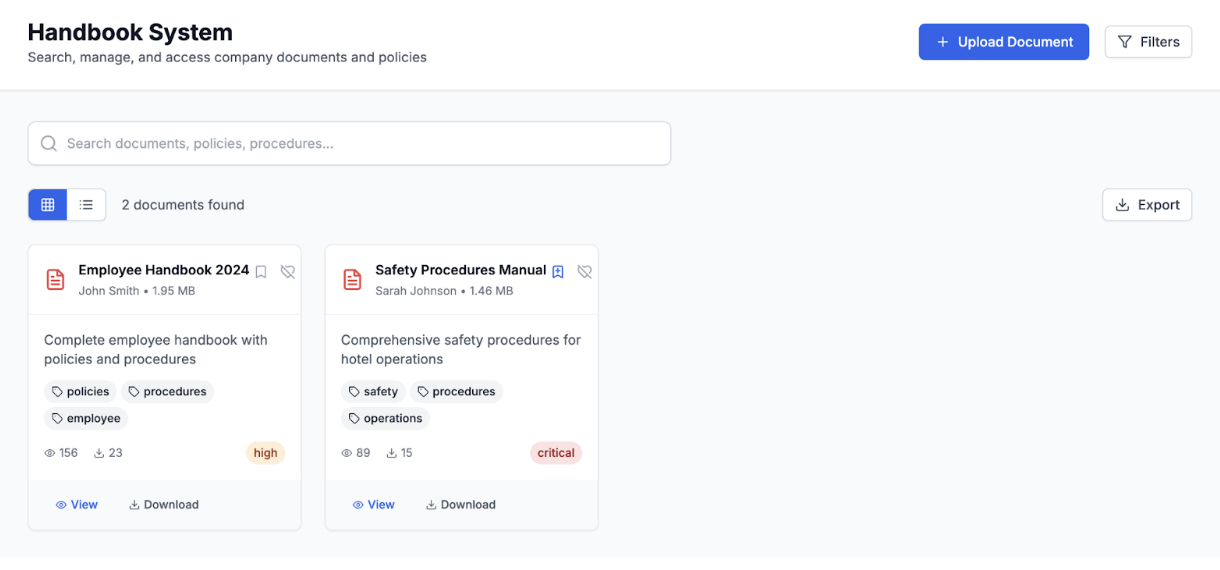Toggle bookmark on Employee Handbook 2024

pyautogui.click(x=261, y=272)
